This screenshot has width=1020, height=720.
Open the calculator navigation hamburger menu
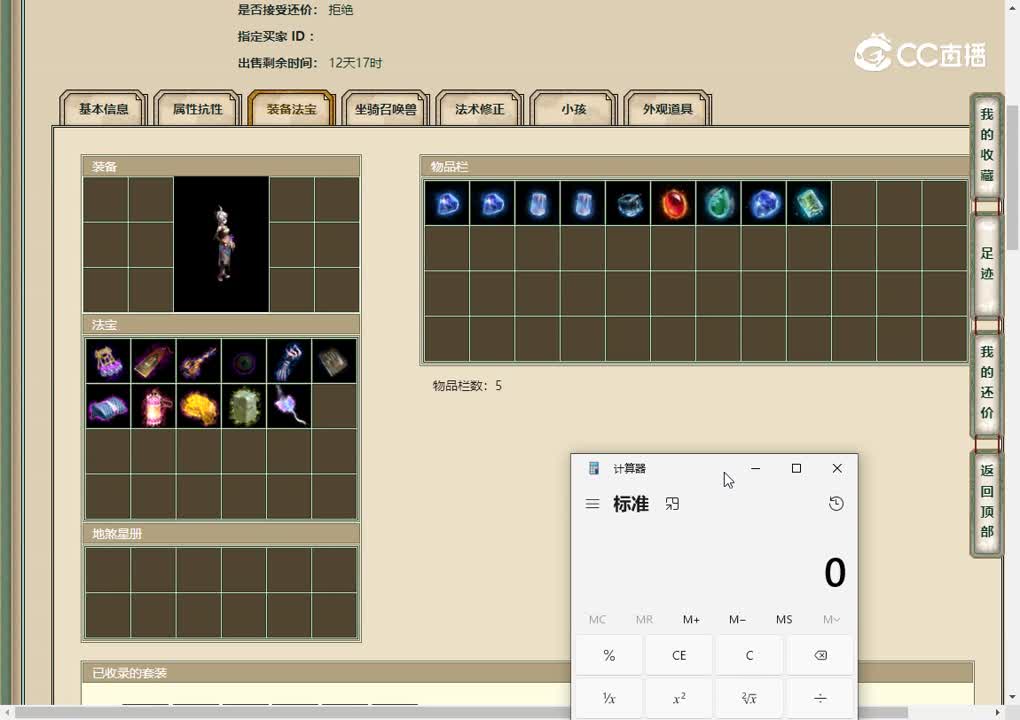click(x=592, y=504)
